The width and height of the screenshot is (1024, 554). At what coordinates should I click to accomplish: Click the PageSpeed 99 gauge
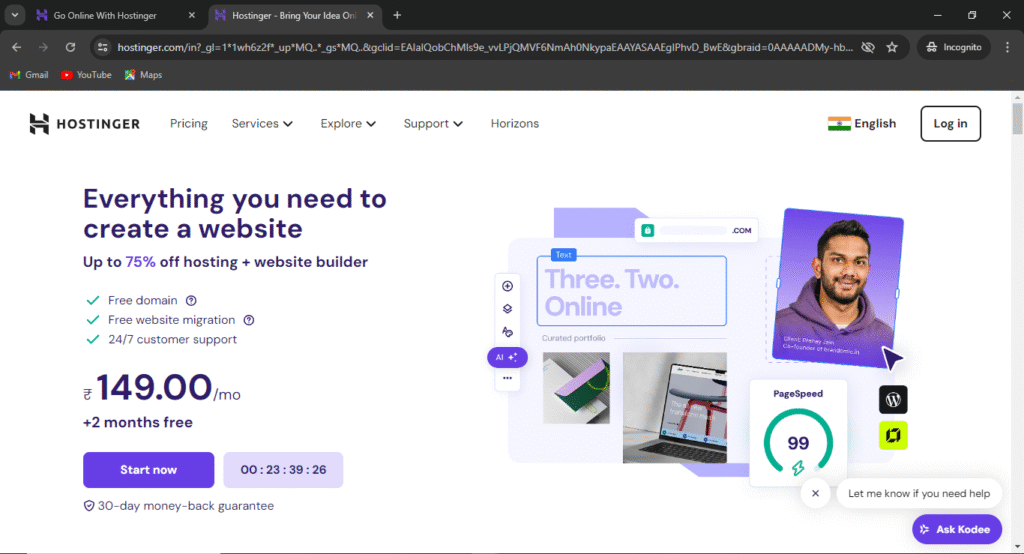798,442
